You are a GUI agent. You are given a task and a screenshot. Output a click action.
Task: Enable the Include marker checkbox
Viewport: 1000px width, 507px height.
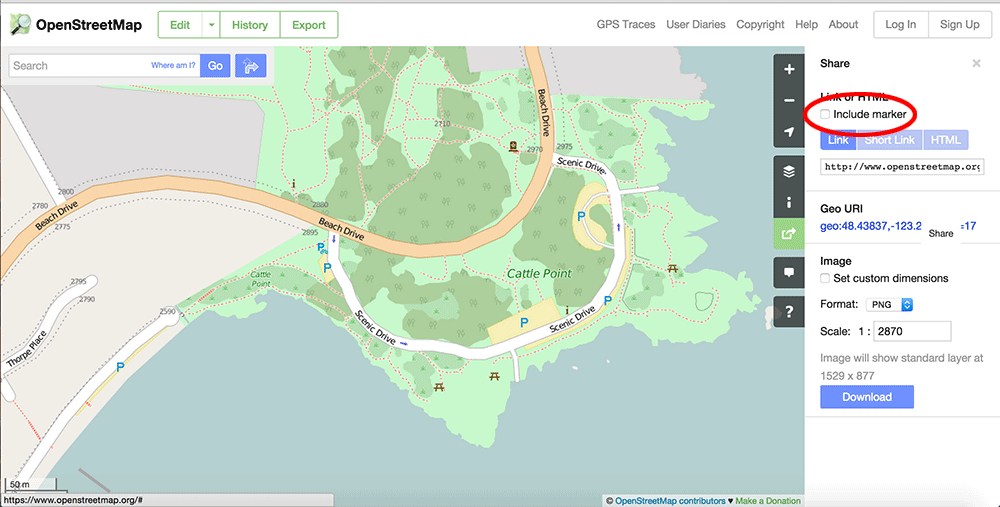point(825,114)
